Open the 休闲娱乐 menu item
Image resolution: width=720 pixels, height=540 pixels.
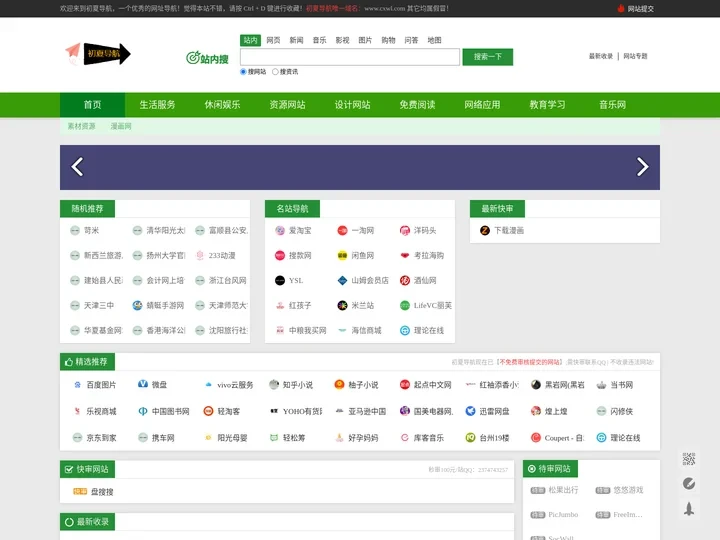(222, 105)
